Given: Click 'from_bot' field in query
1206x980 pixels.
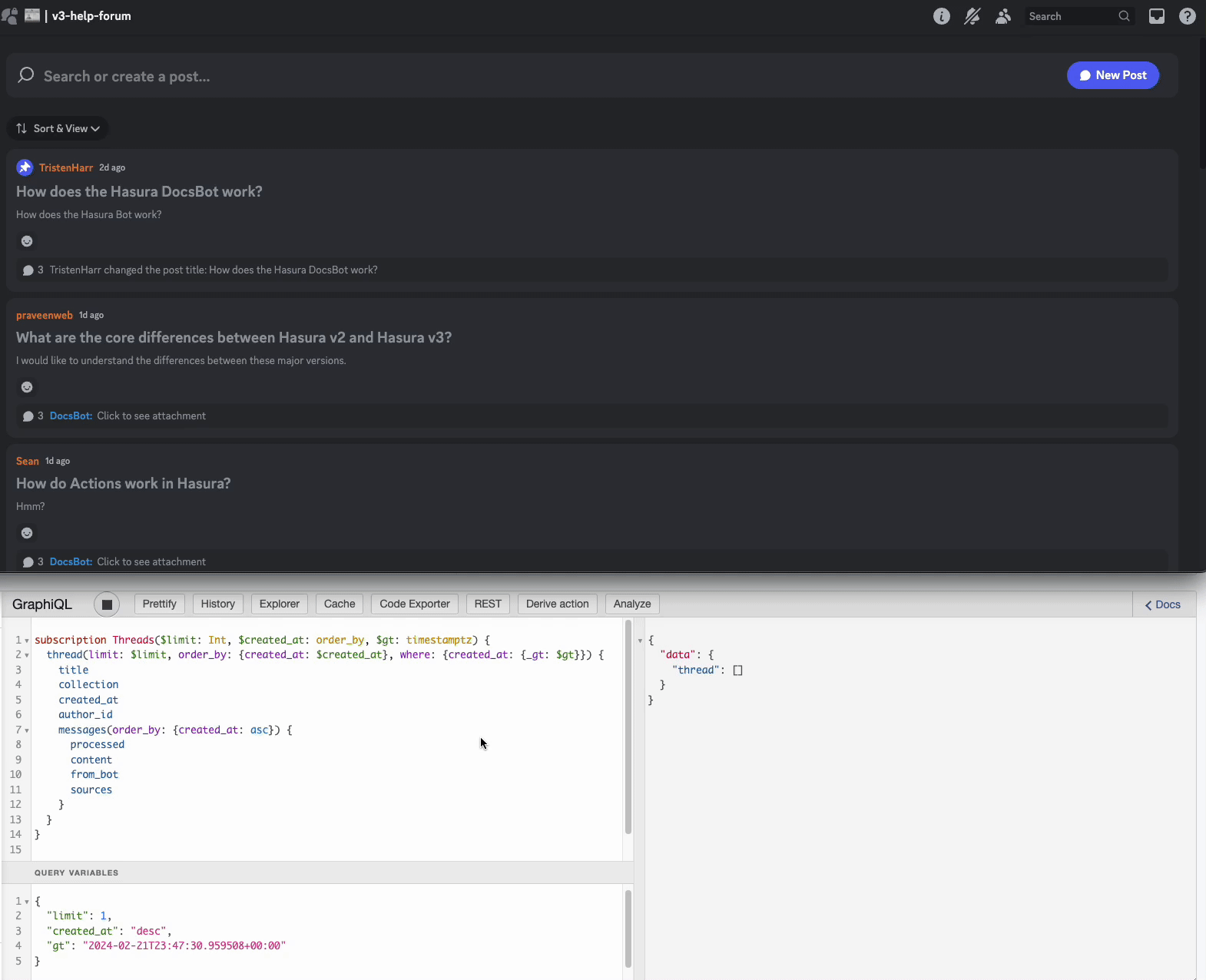Looking at the screenshot, I should [94, 774].
